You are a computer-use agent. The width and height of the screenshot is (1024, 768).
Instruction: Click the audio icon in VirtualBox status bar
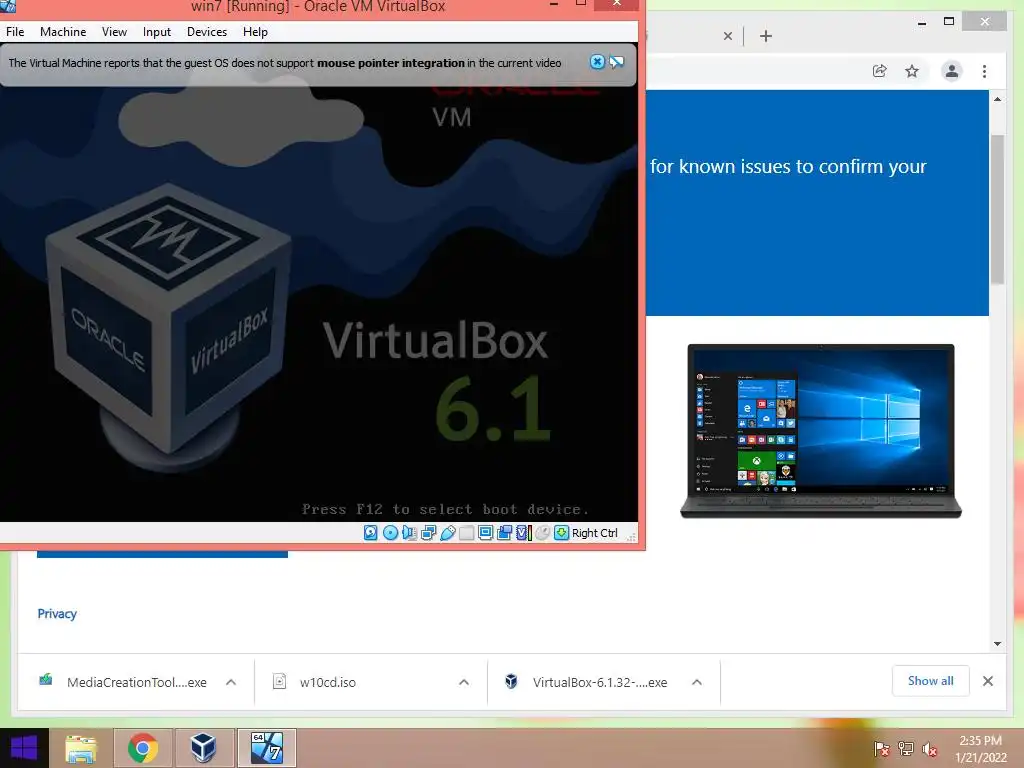pyautogui.click(x=409, y=533)
